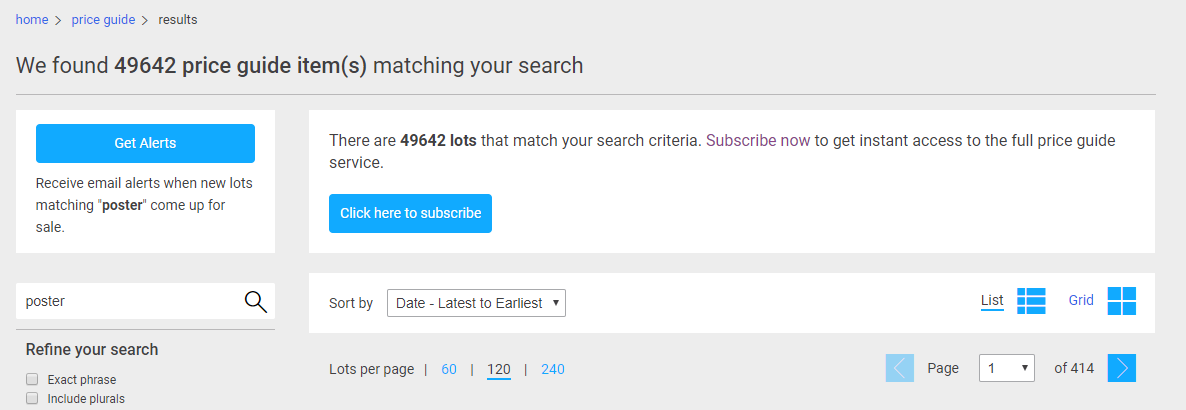This screenshot has width=1186, height=410.
Task: Tick the Include plurals checkbox
Action: point(32,399)
